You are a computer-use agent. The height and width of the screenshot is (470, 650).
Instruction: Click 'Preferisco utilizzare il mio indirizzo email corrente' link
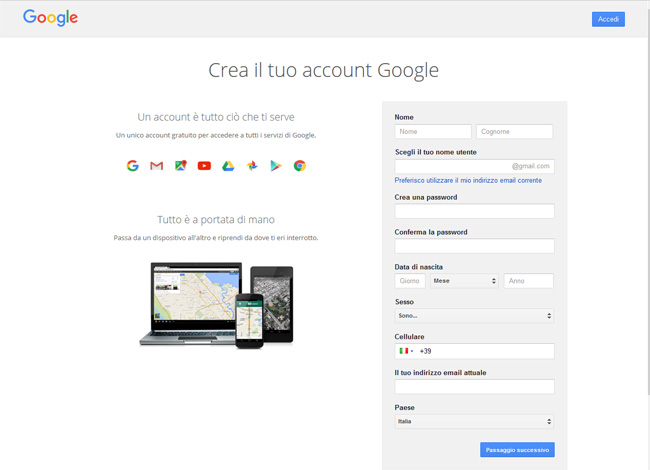468,180
